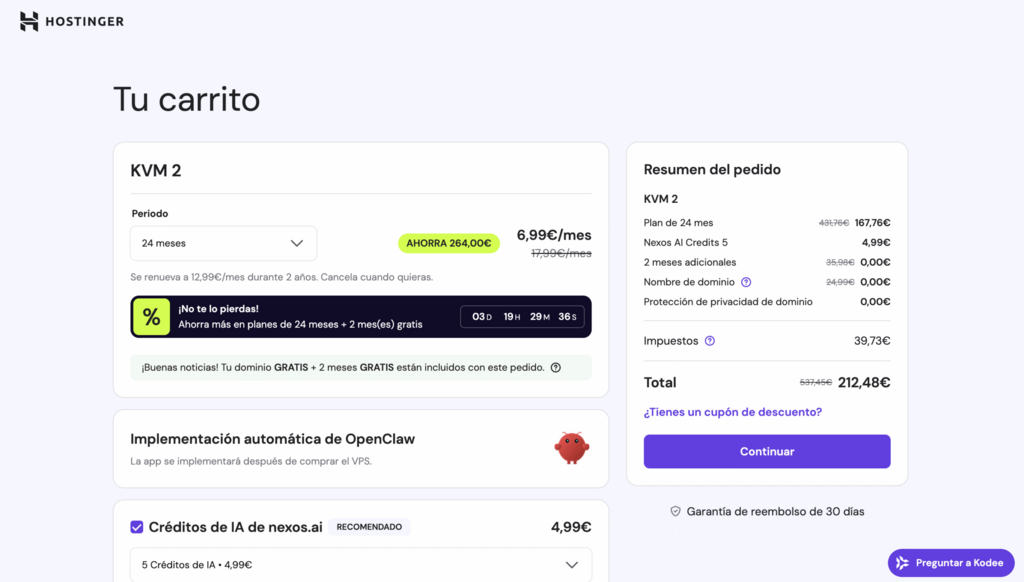Click the Preguntar a Kodee button
The width and height of the screenshot is (1024, 582).
(x=950, y=562)
